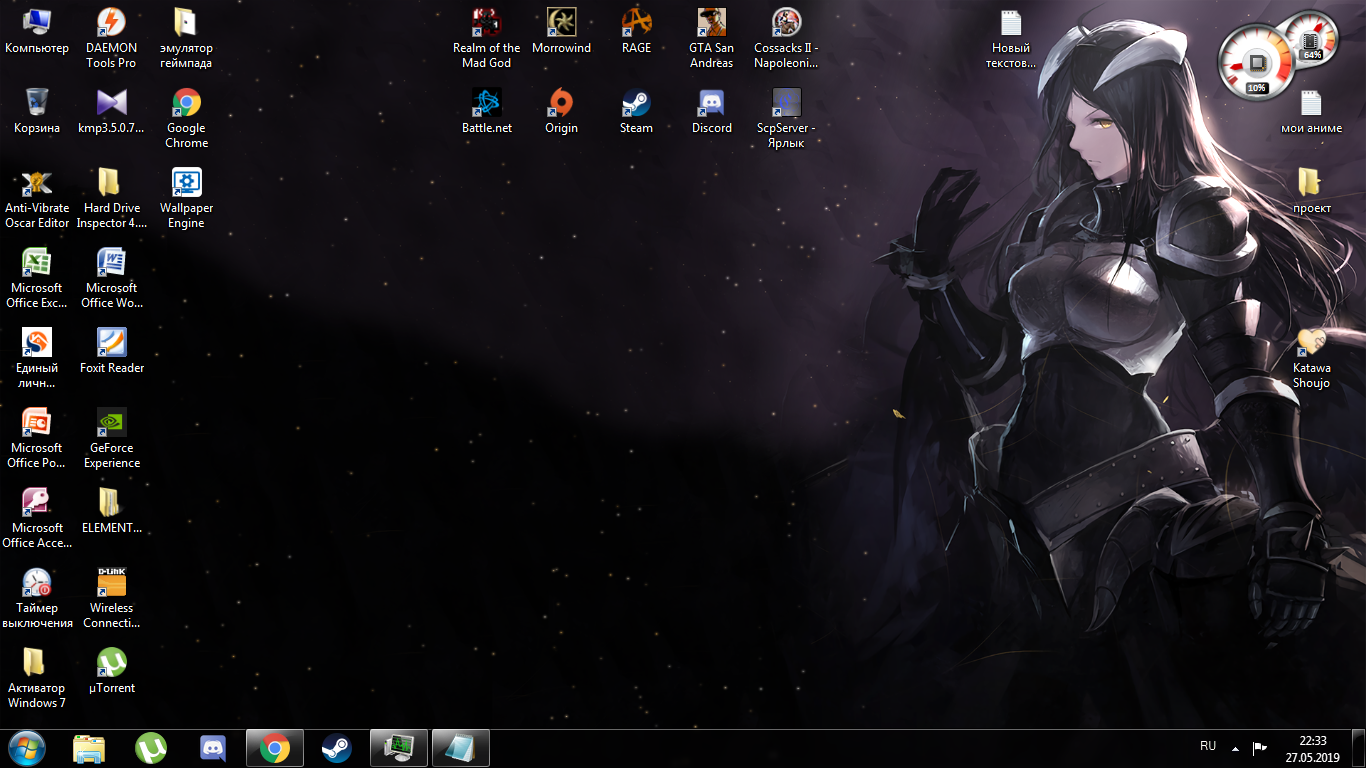The image size is (1366, 768).
Task: Select the Morrowind game shortcut
Action: pyautogui.click(x=561, y=31)
